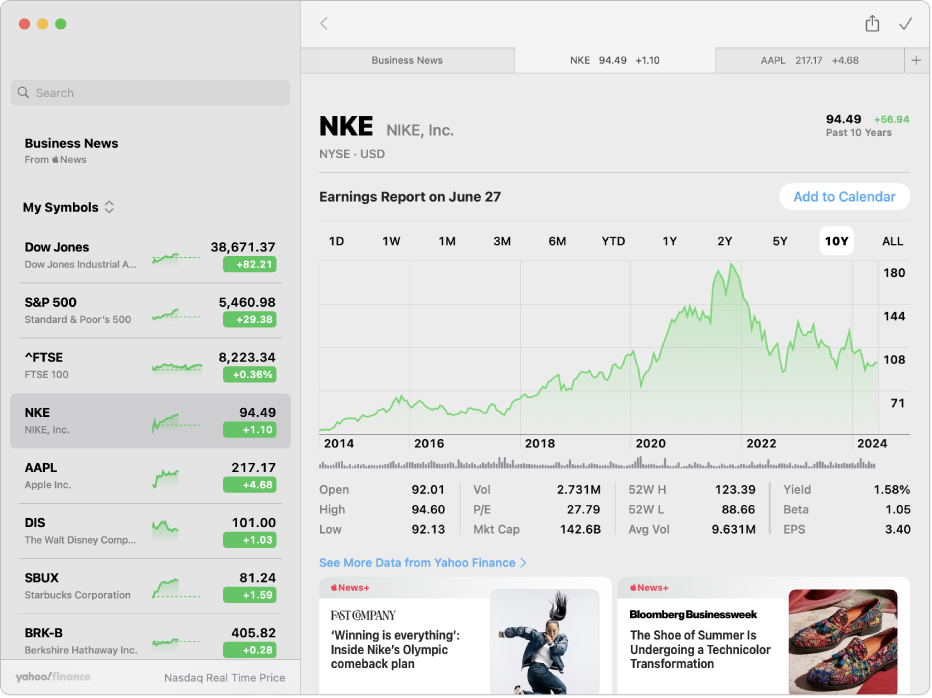Screen dimensions: 932x698
Task: Open See More Data from Yahoo Finance
Action: point(423,563)
